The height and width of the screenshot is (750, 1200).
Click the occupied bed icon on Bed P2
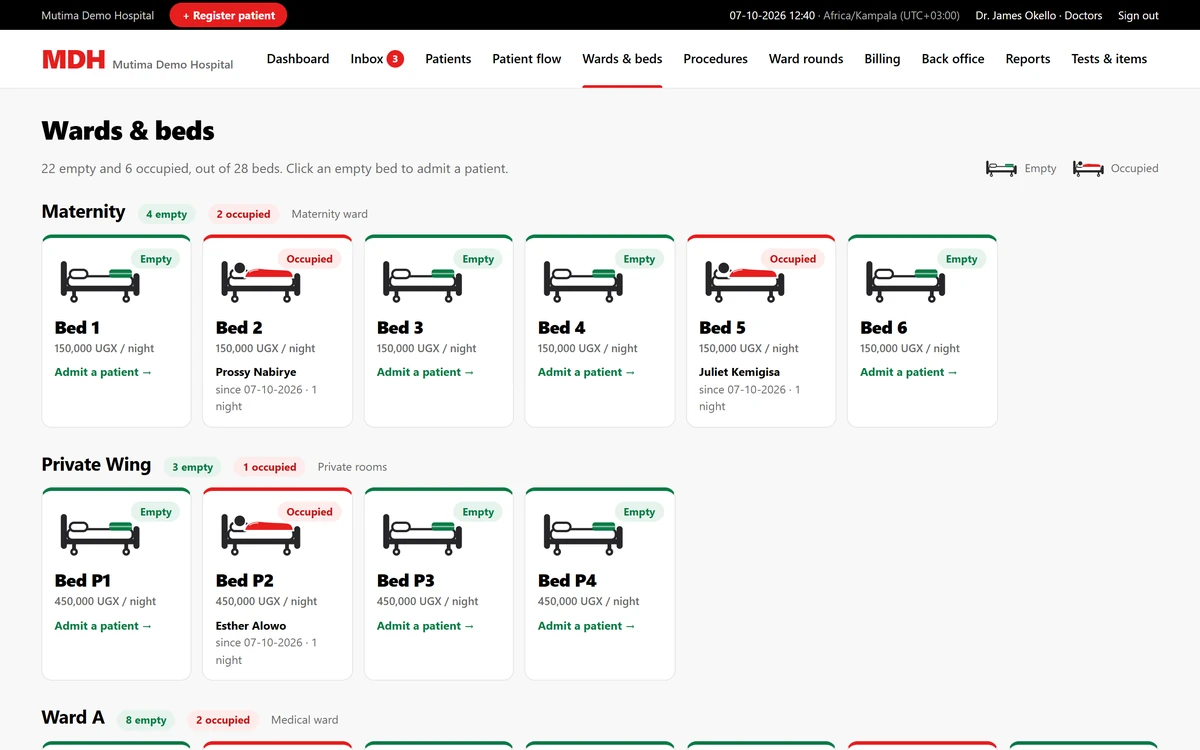tap(261, 535)
